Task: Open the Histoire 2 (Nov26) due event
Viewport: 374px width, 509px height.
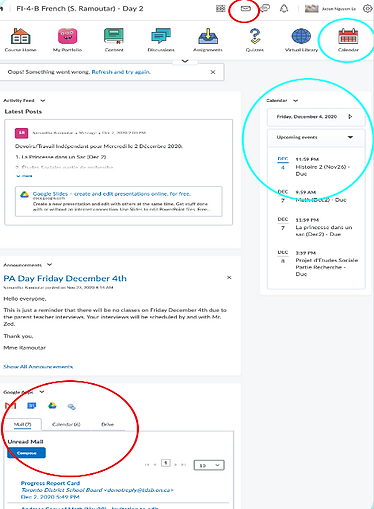Action: point(323,170)
